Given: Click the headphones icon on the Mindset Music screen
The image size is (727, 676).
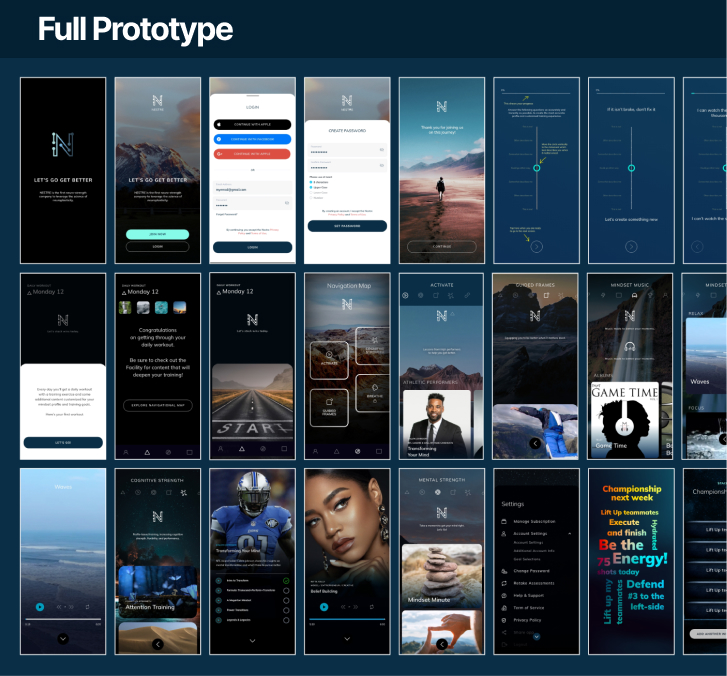Looking at the screenshot, I should pos(630,346).
